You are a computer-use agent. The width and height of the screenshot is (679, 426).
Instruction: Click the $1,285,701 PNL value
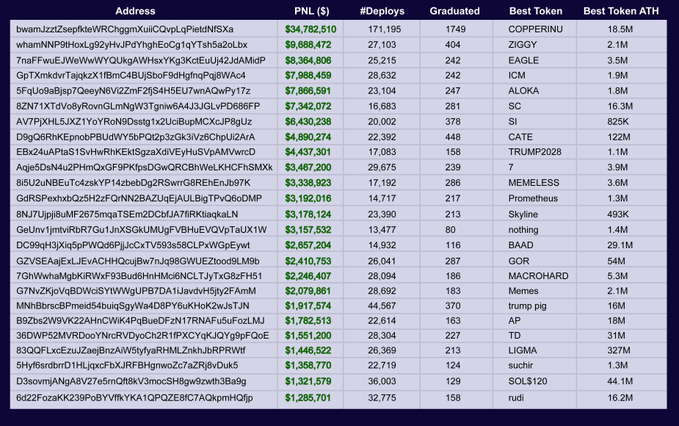point(308,397)
